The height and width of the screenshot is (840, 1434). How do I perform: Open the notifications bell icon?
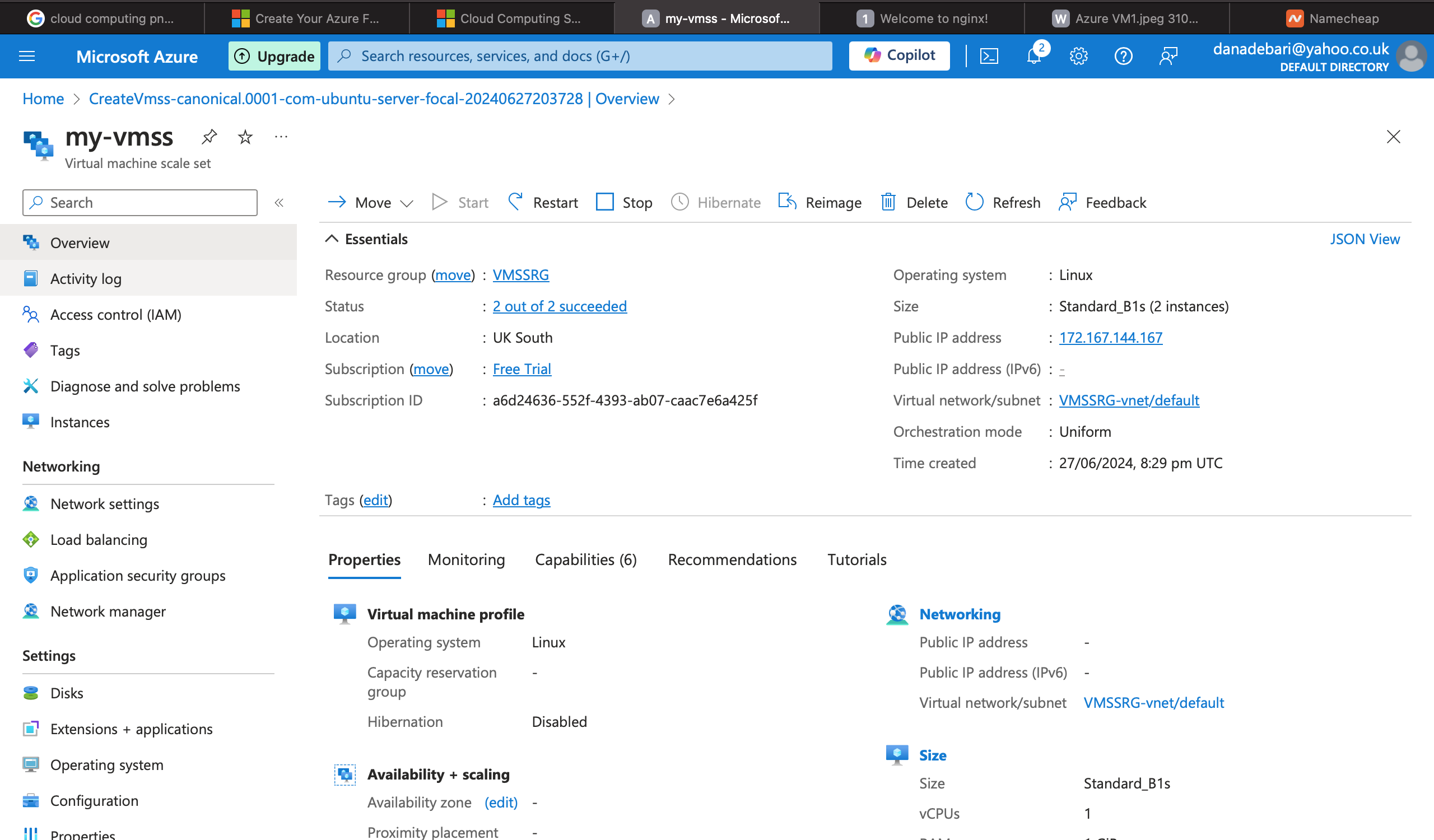[x=1034, y=56]
